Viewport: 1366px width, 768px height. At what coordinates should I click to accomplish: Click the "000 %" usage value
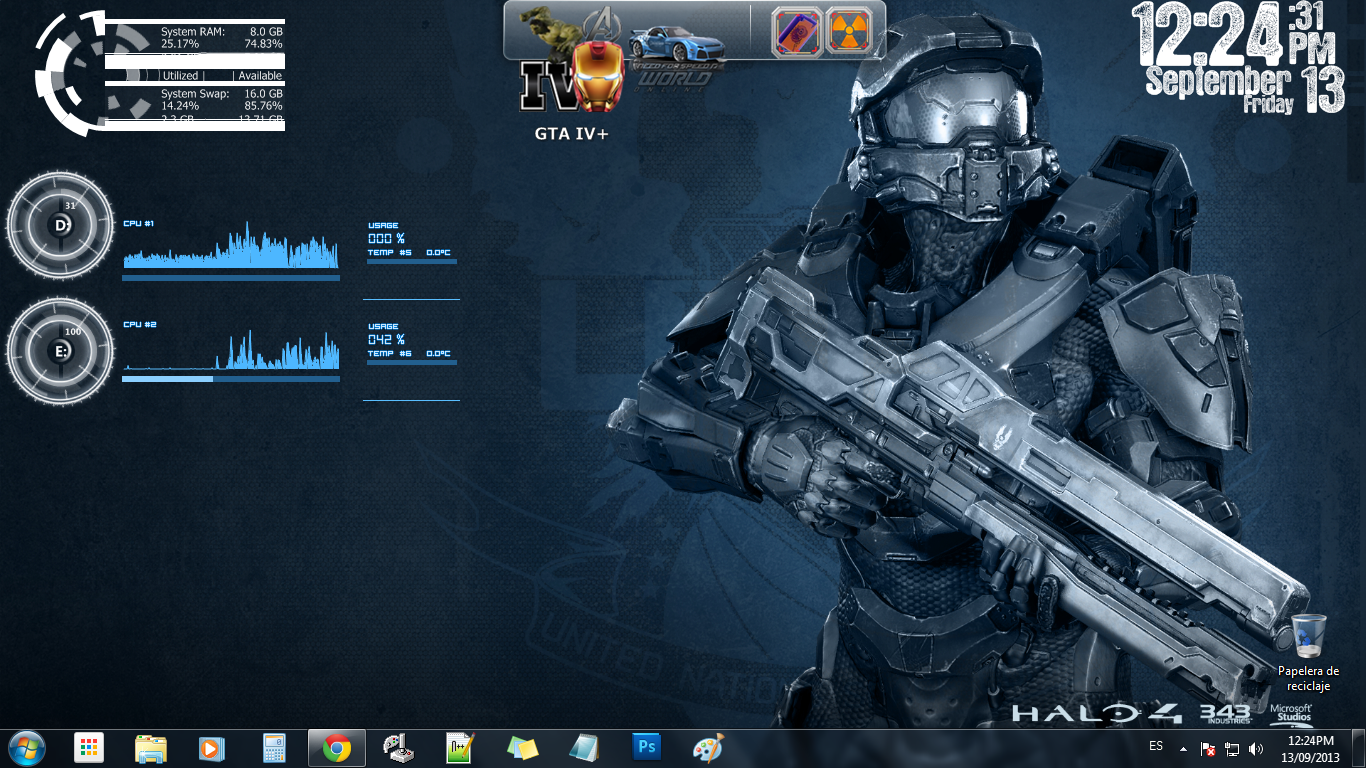tap(386, 239)
